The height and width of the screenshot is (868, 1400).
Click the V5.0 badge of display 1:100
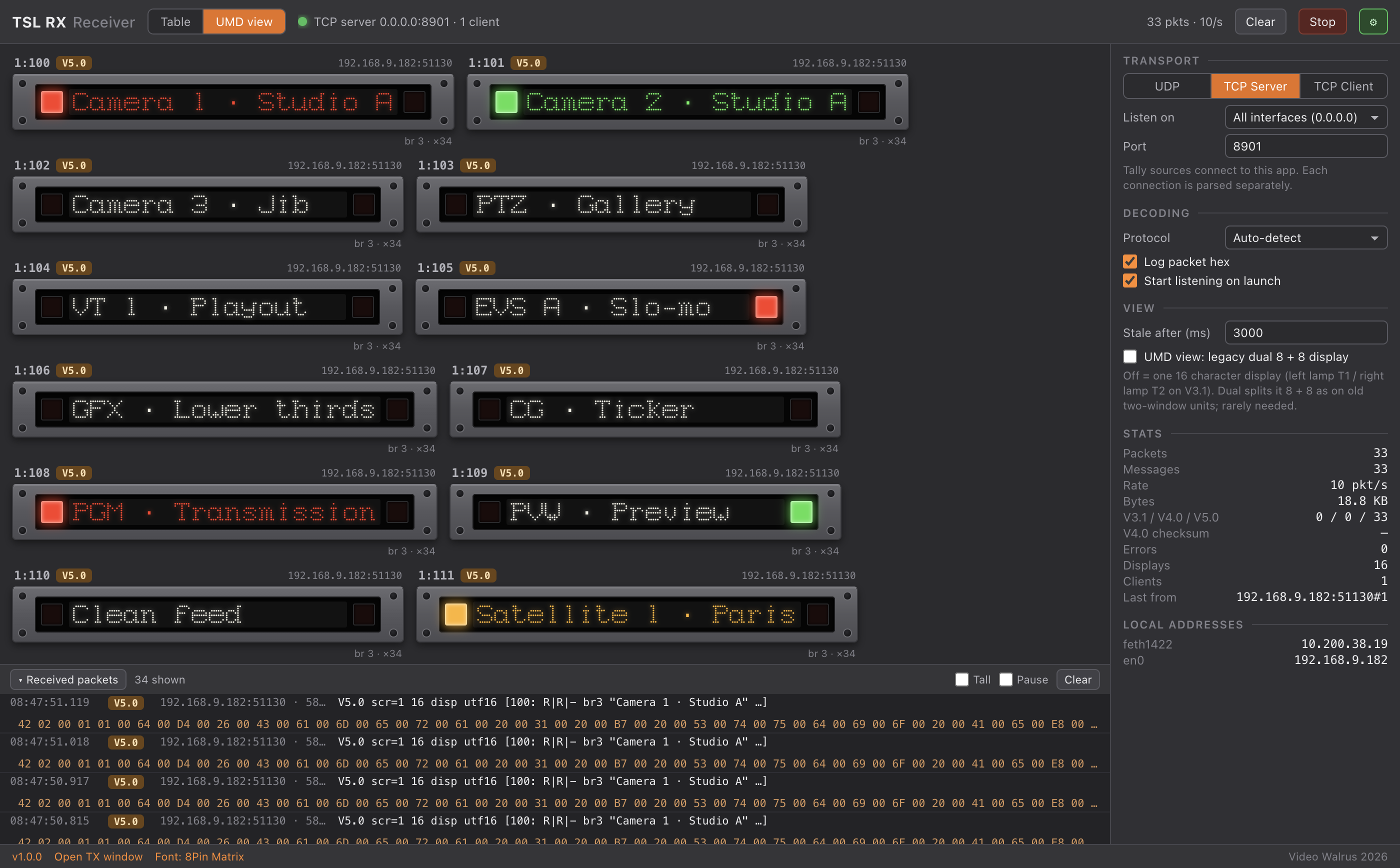[73, 63]
